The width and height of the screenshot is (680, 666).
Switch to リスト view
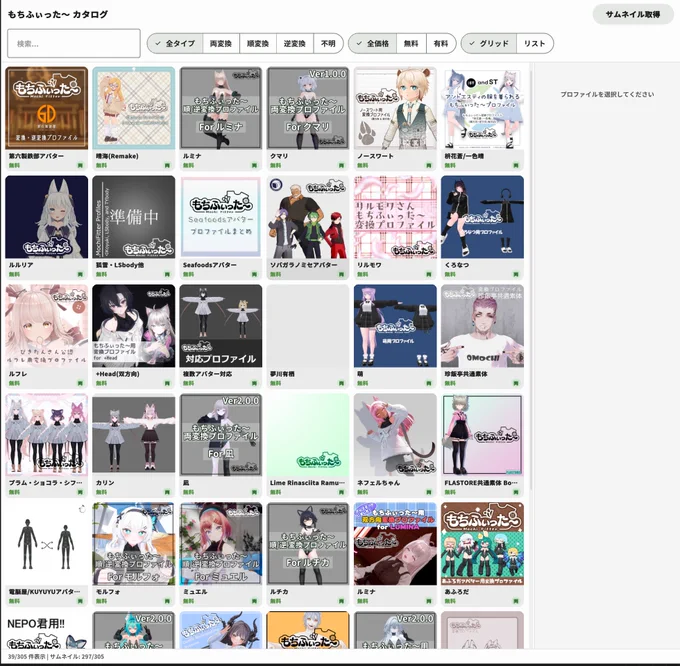point(534,43)
